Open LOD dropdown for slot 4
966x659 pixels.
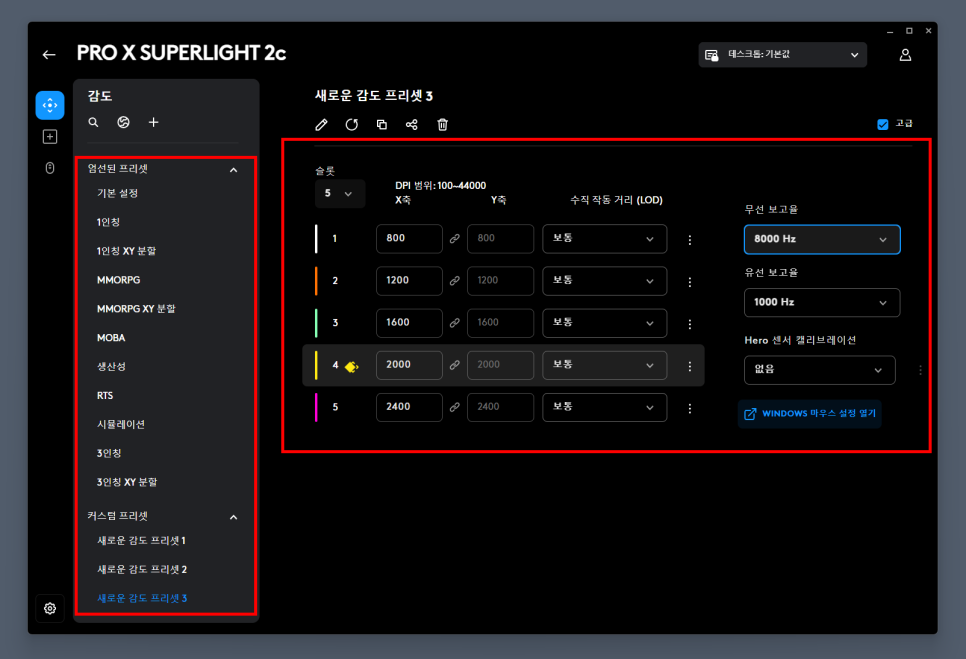604,365
